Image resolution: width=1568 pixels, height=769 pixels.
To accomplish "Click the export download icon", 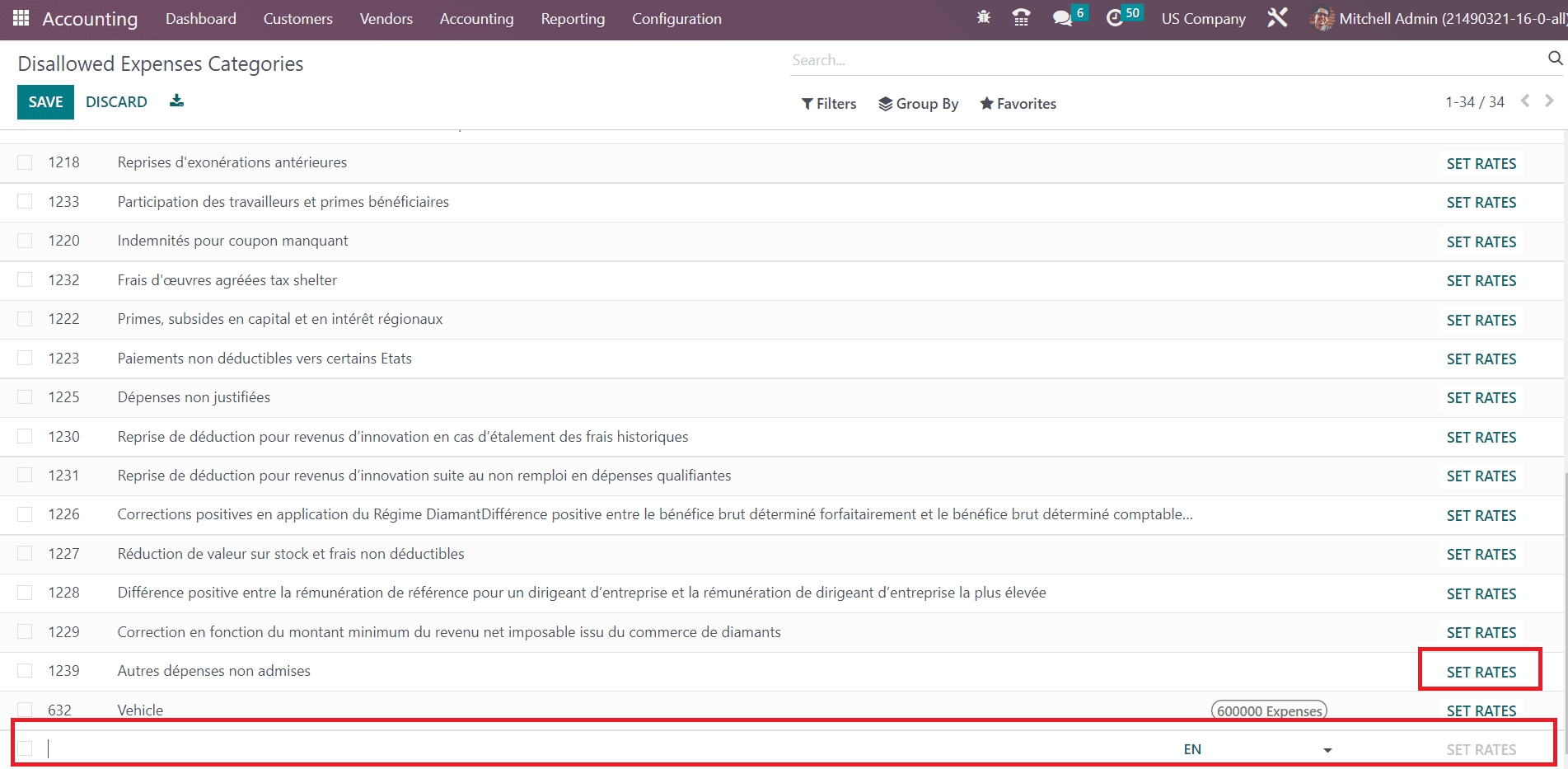I will (x=176, y=101).
